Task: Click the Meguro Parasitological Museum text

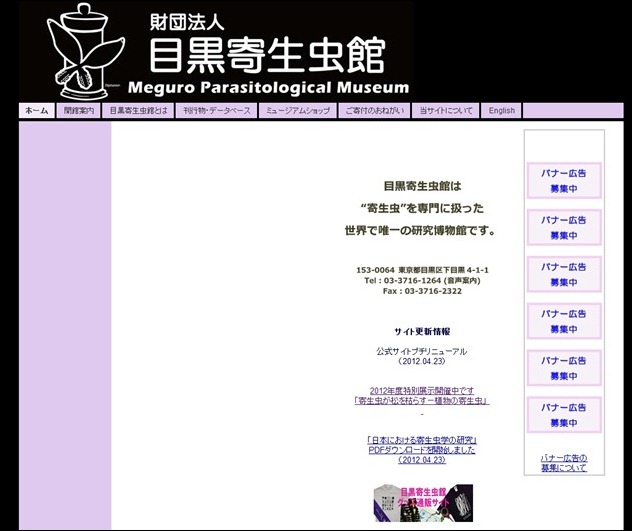Action: pos(268,87)
